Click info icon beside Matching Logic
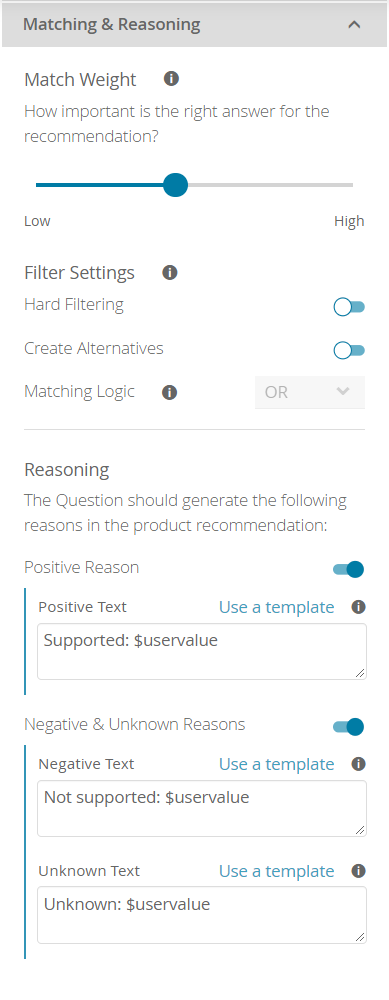The height and width of the screenshot is (1000, 389). pos(169,392)
